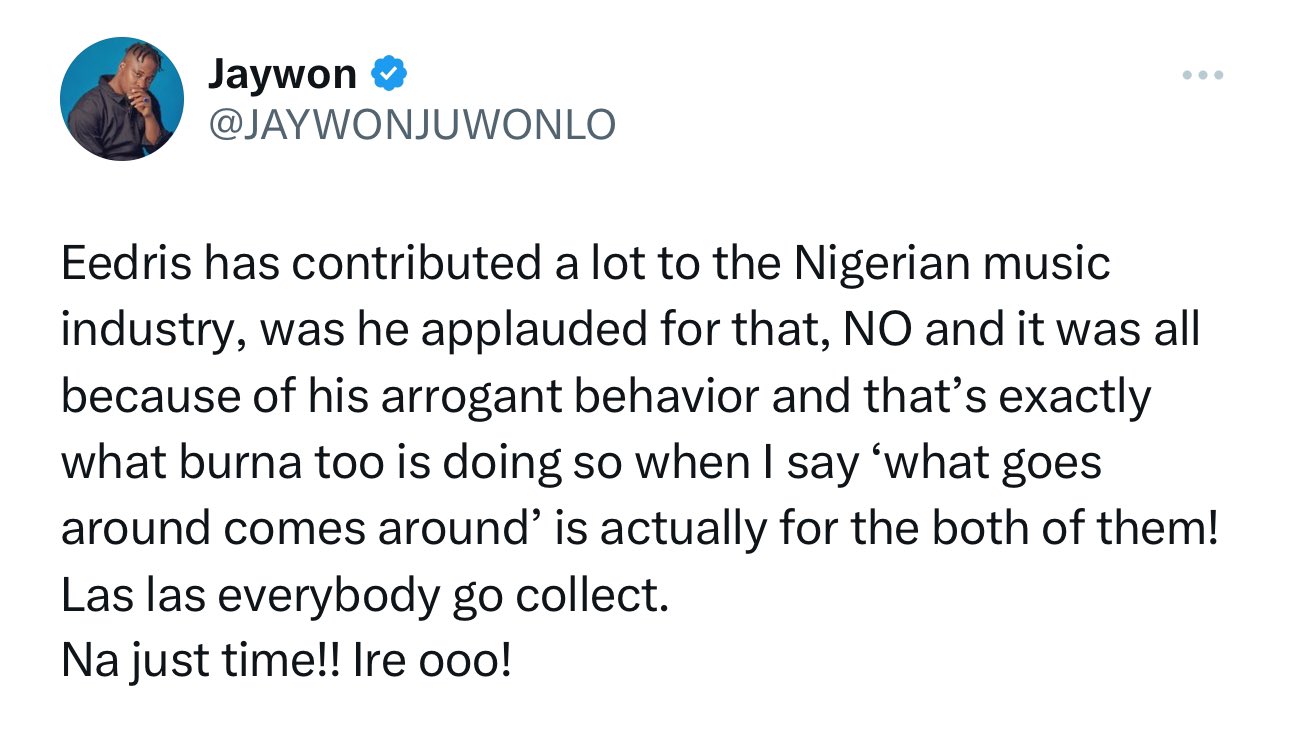The height and width of the screenshot is (732, 1290).
Task: Open Jaywon's profile picture
Action: click(122, 99)
